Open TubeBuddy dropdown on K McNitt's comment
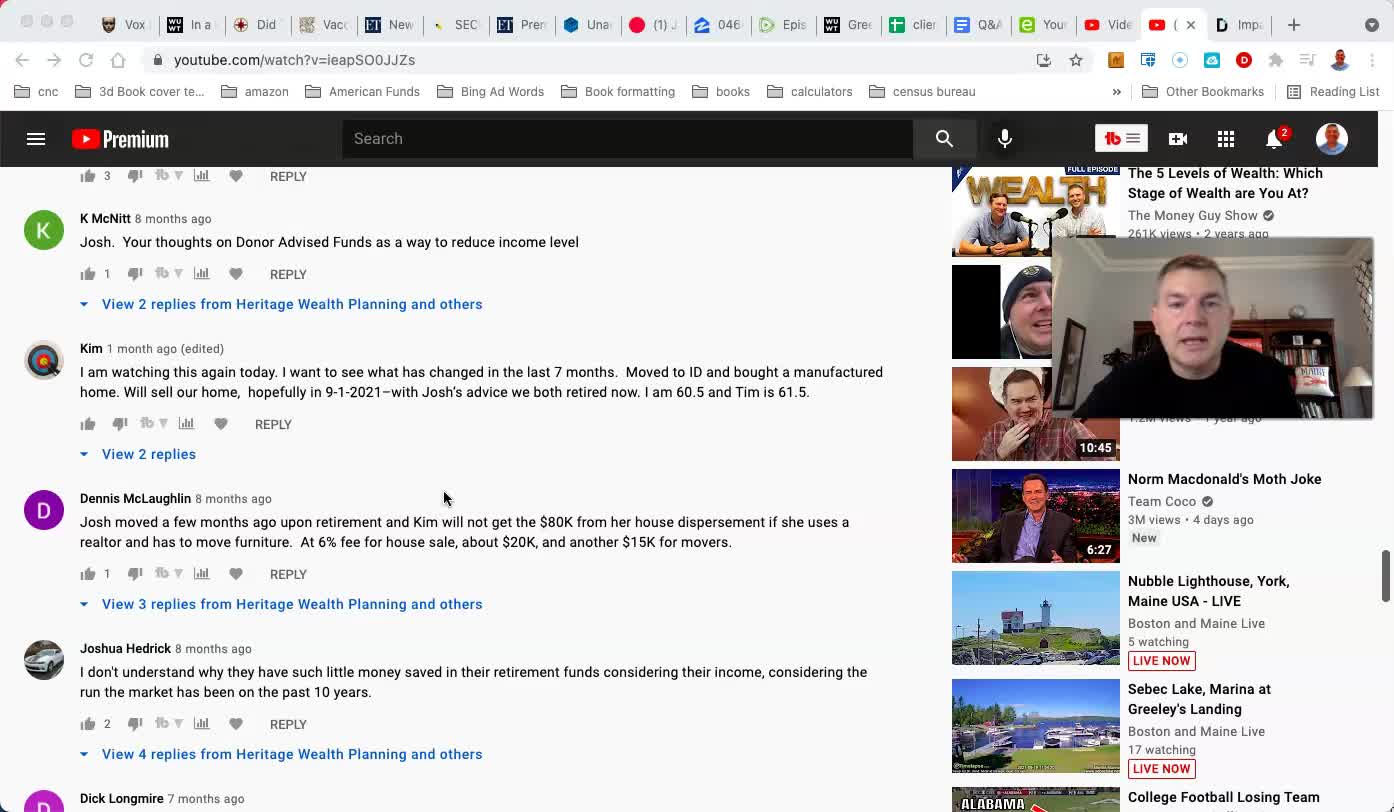 [168, 274]
